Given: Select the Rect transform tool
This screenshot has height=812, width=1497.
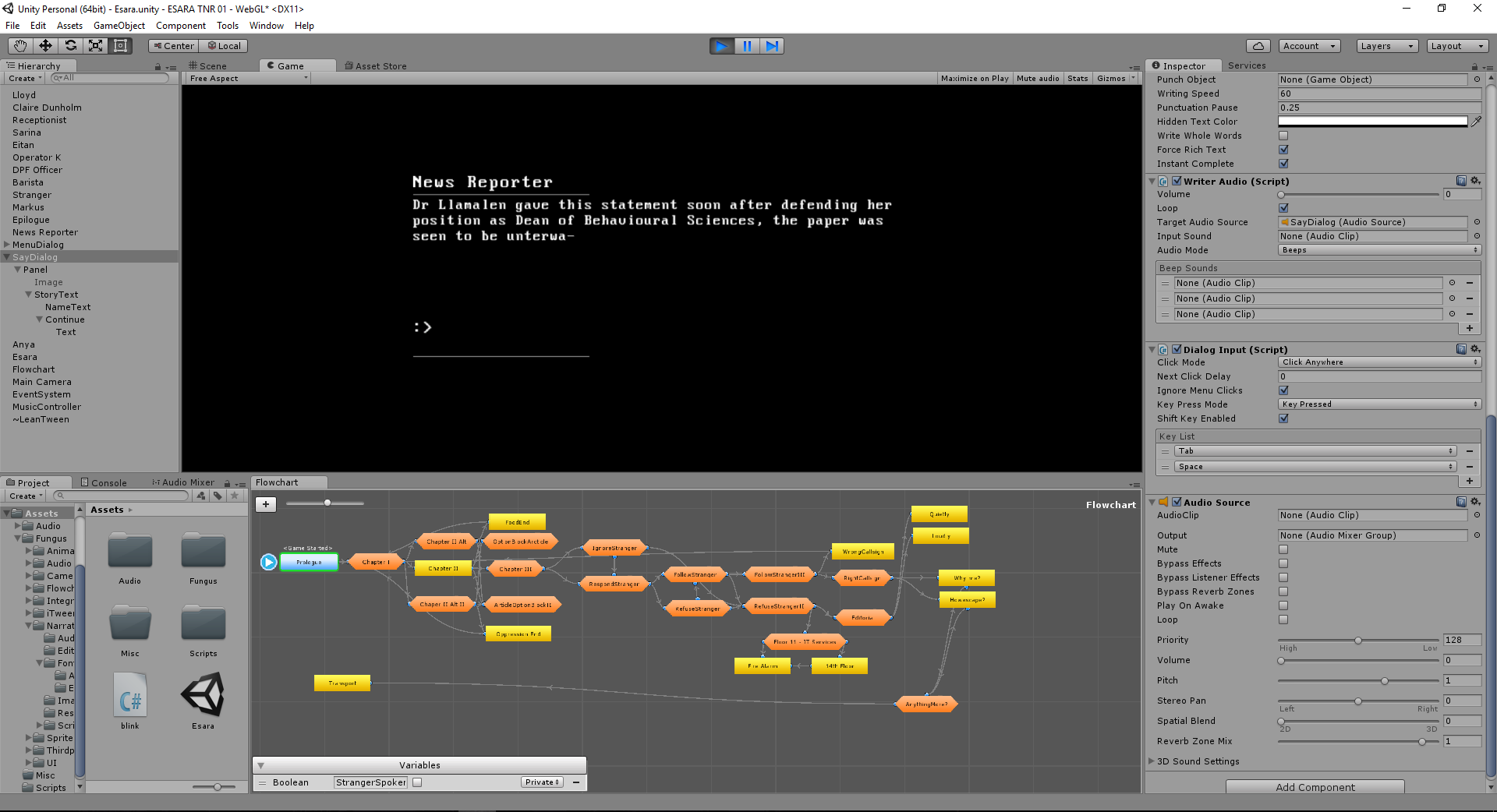Looking at the screenshot, I should (x=120, y=46).
